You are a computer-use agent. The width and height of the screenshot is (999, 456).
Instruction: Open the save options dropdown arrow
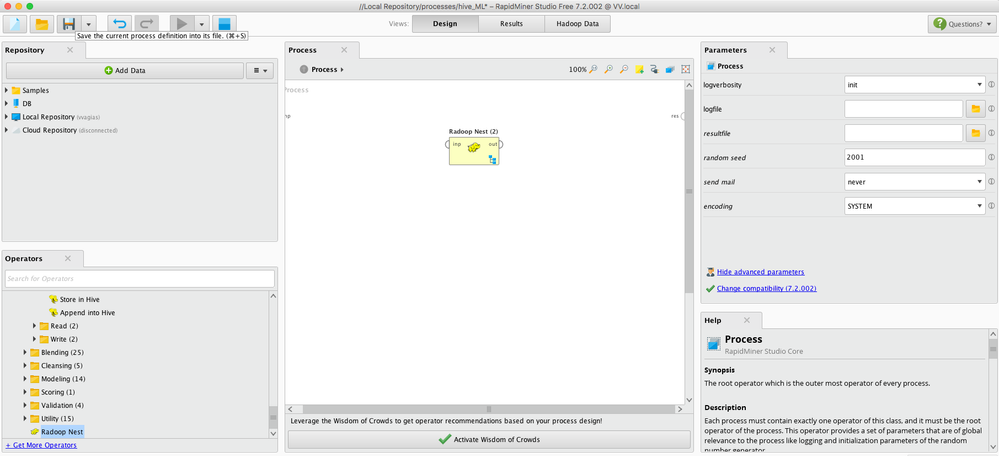click(89, 24)
